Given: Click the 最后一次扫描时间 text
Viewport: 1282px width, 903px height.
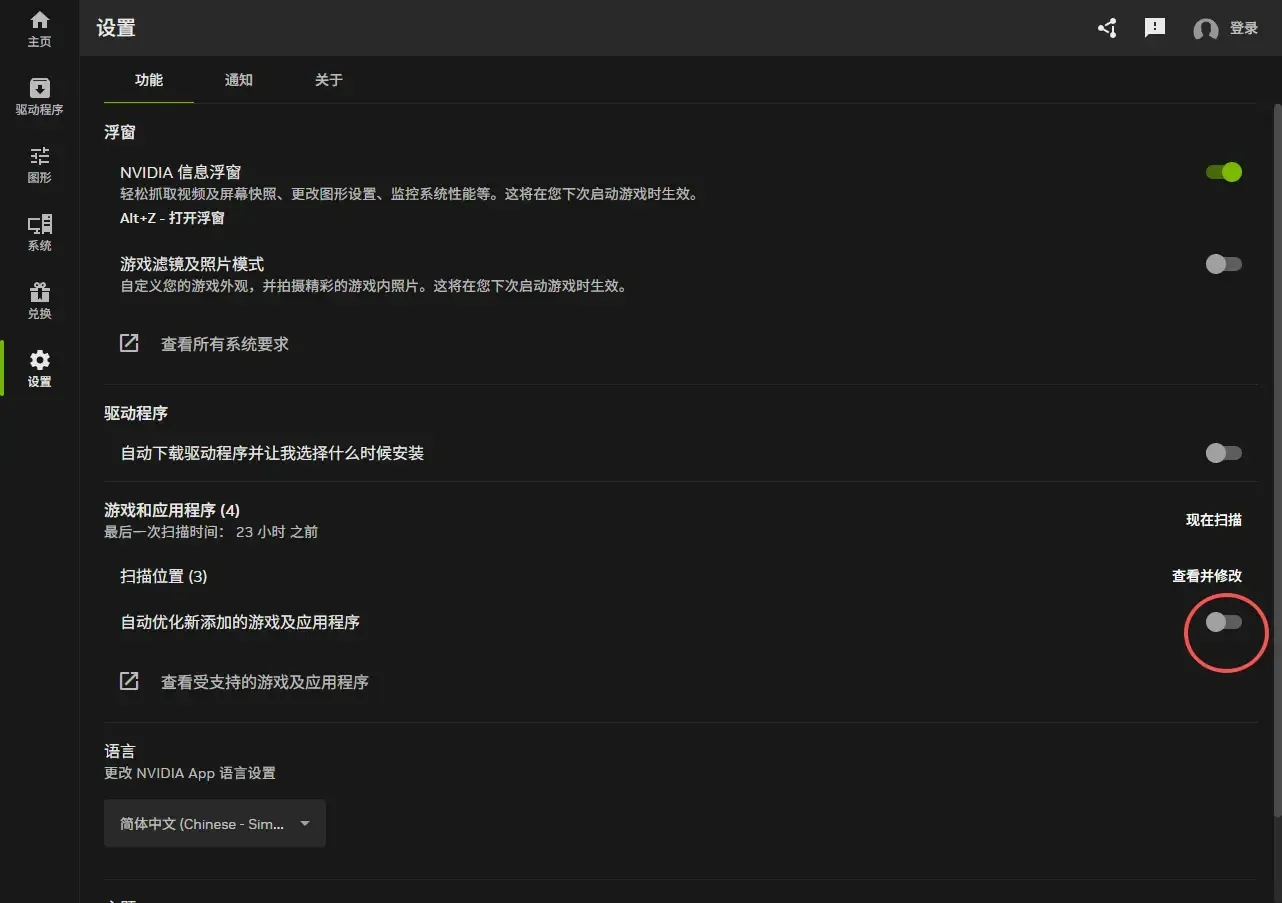Looking at the screenshot, I should 211,532.
